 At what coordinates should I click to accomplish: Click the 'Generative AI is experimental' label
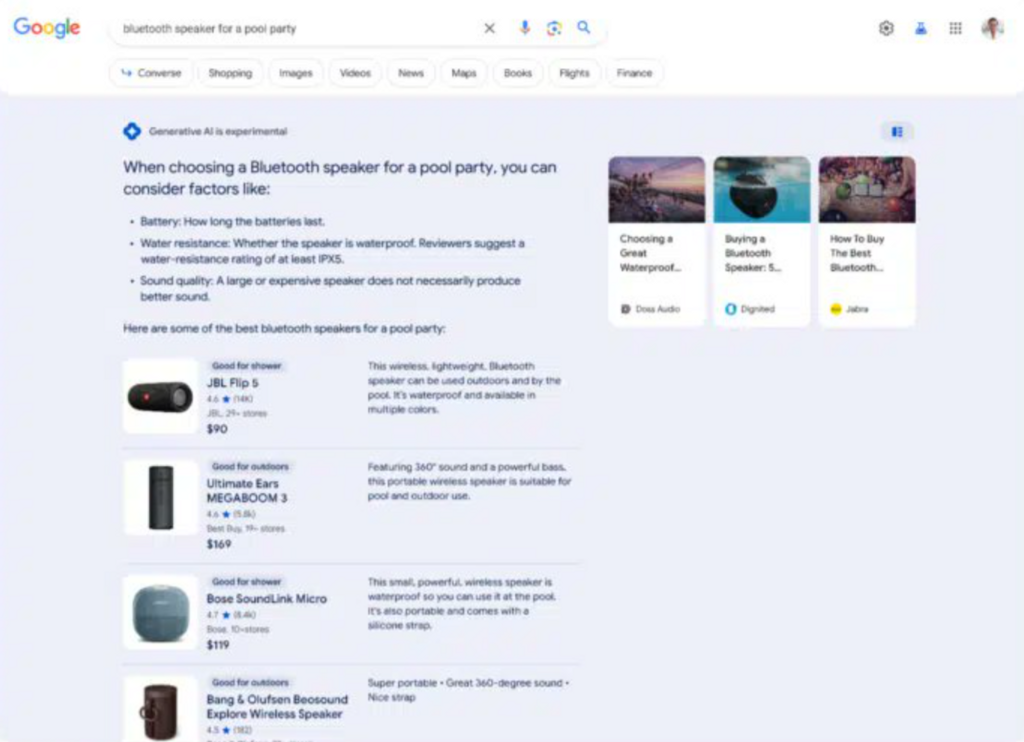tap(218, 131)
